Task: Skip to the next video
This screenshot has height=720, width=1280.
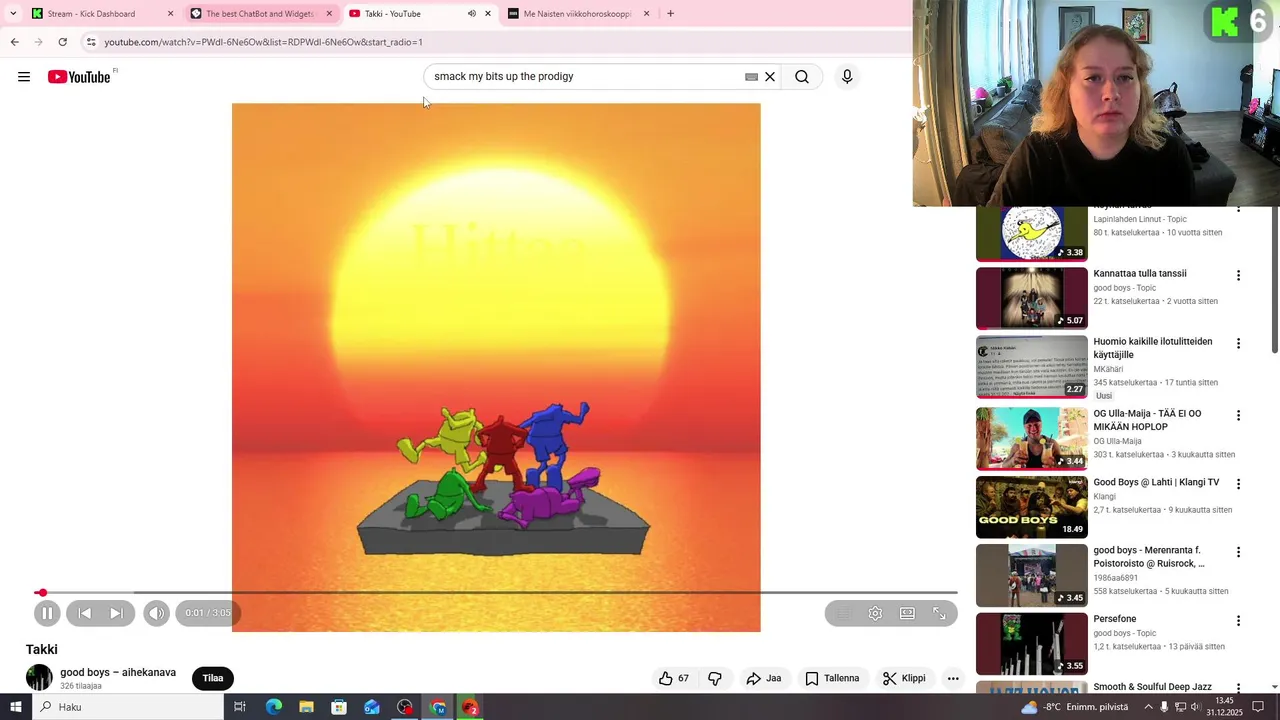Action: click(x=117, y=613)
